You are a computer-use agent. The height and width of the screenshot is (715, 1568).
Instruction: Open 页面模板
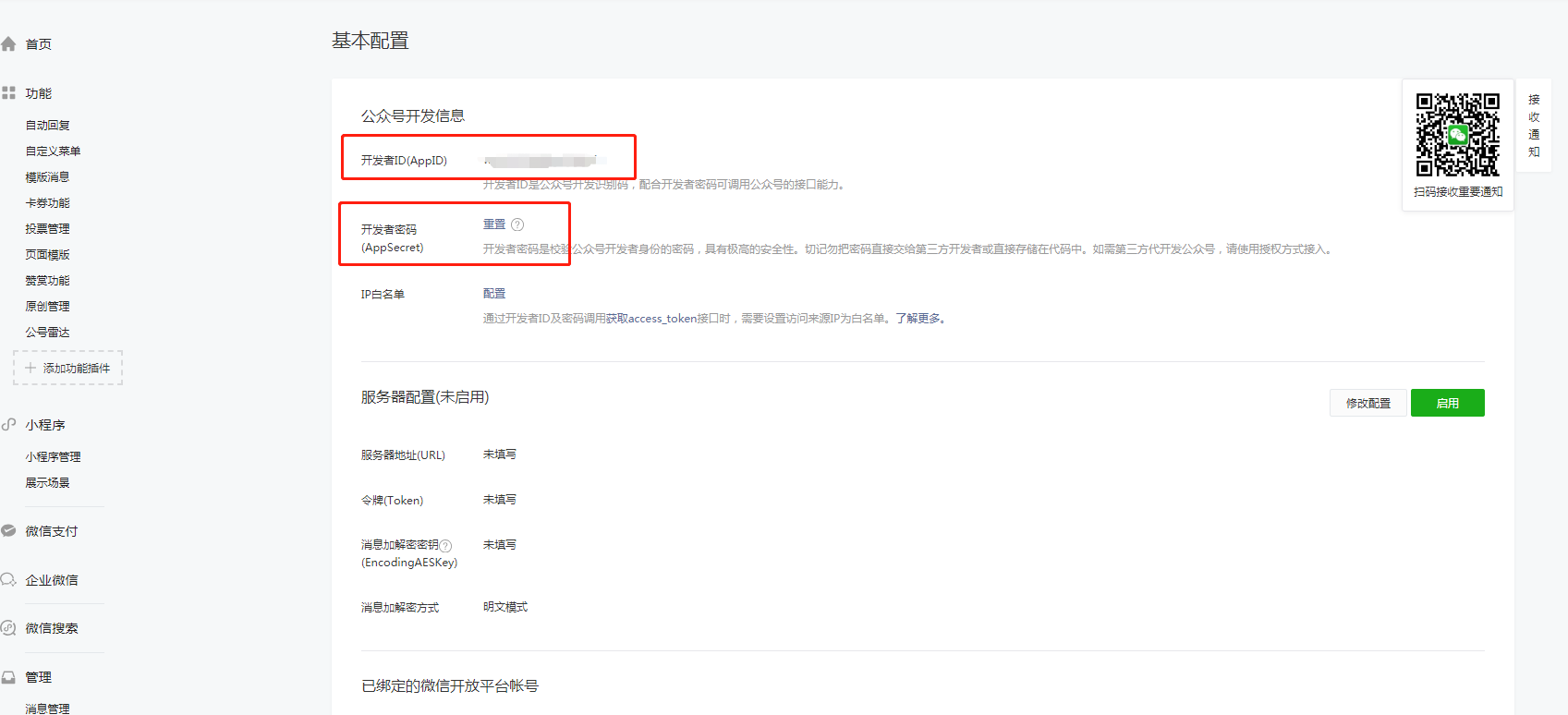tap(48, 254)
